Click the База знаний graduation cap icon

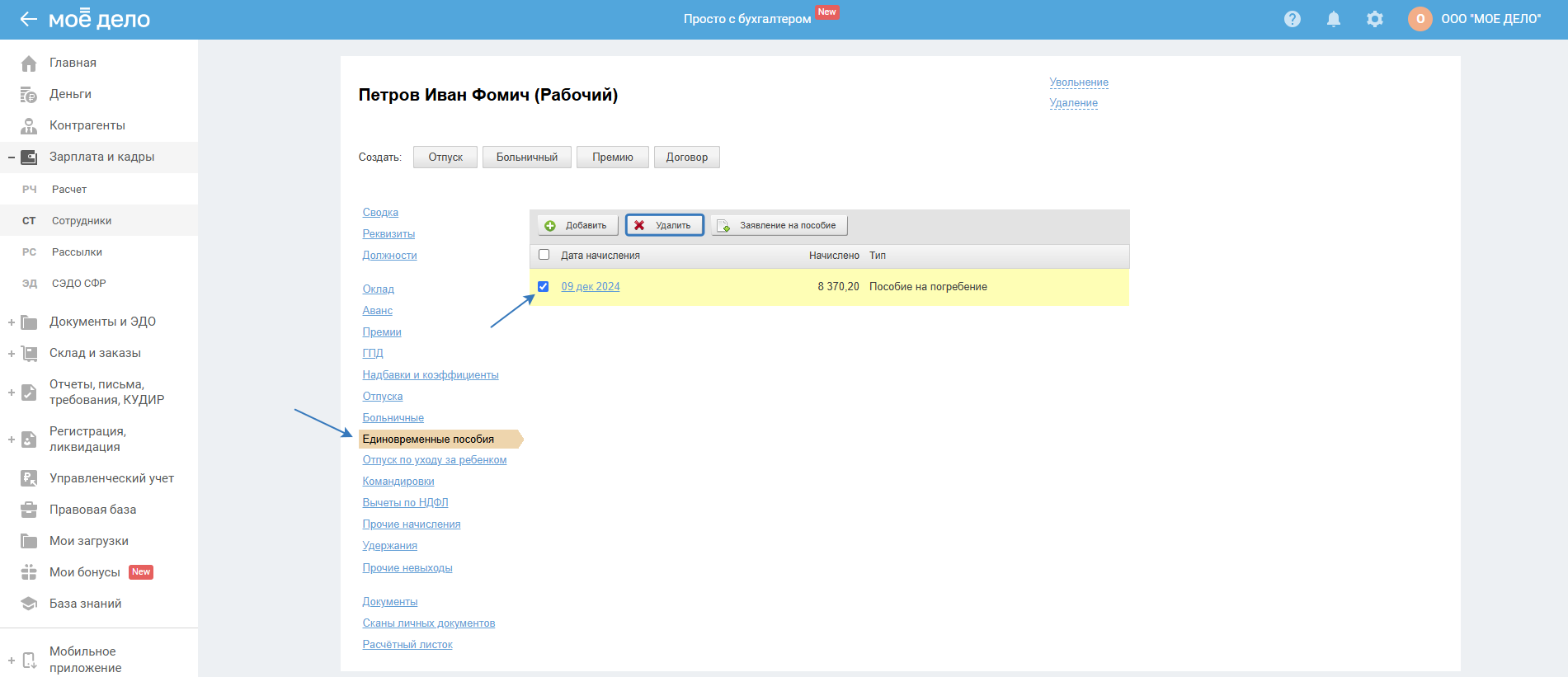click(29, 604)
